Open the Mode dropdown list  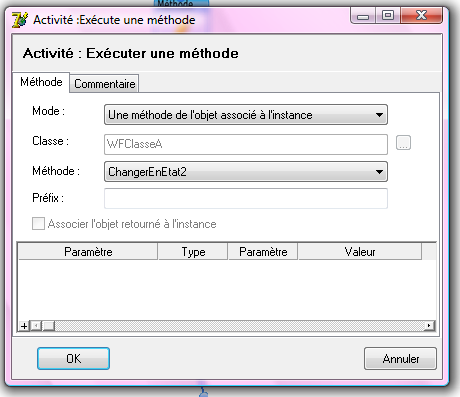(x=246, y=115)
